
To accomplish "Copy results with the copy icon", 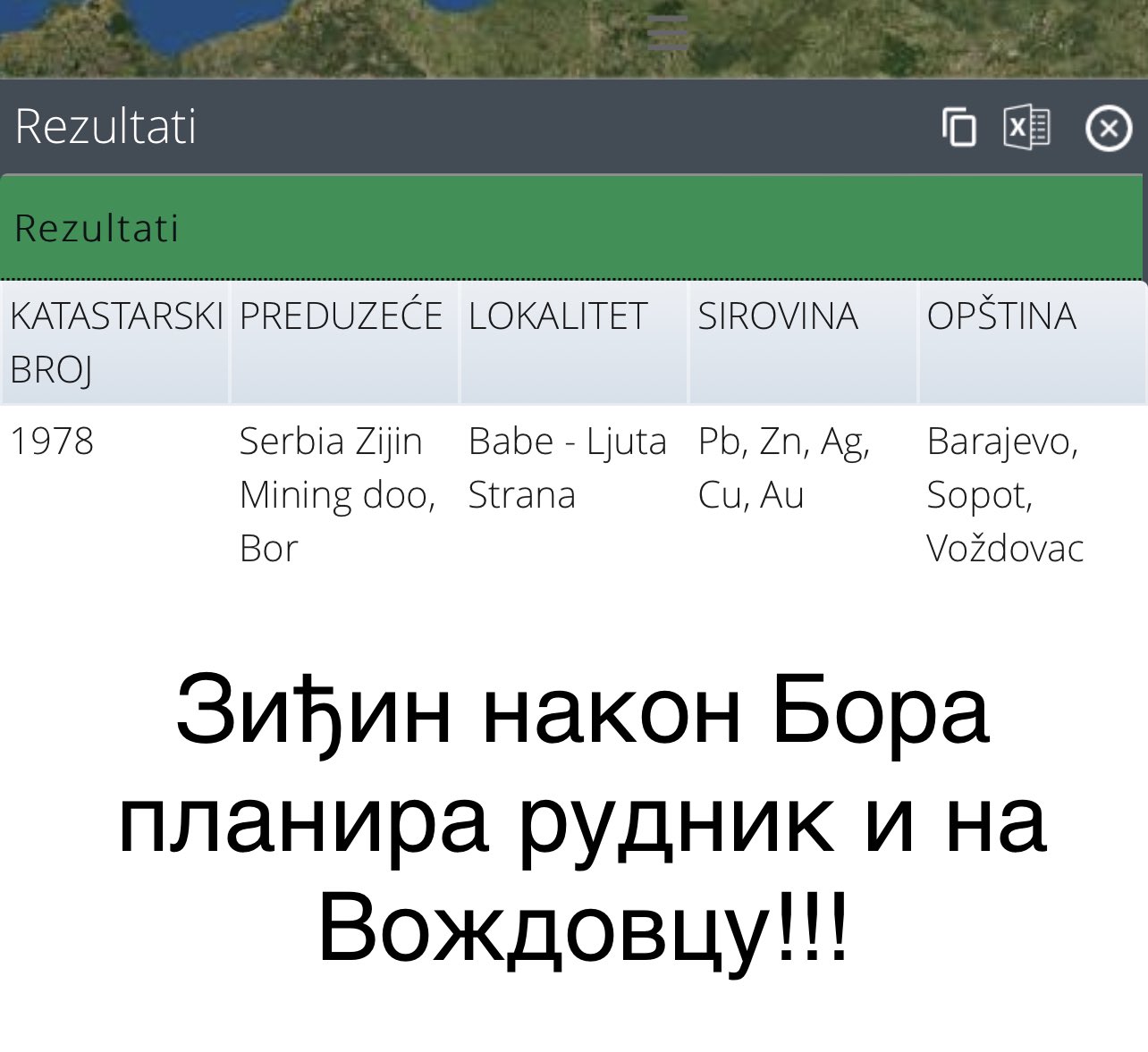I will (959, 127).
